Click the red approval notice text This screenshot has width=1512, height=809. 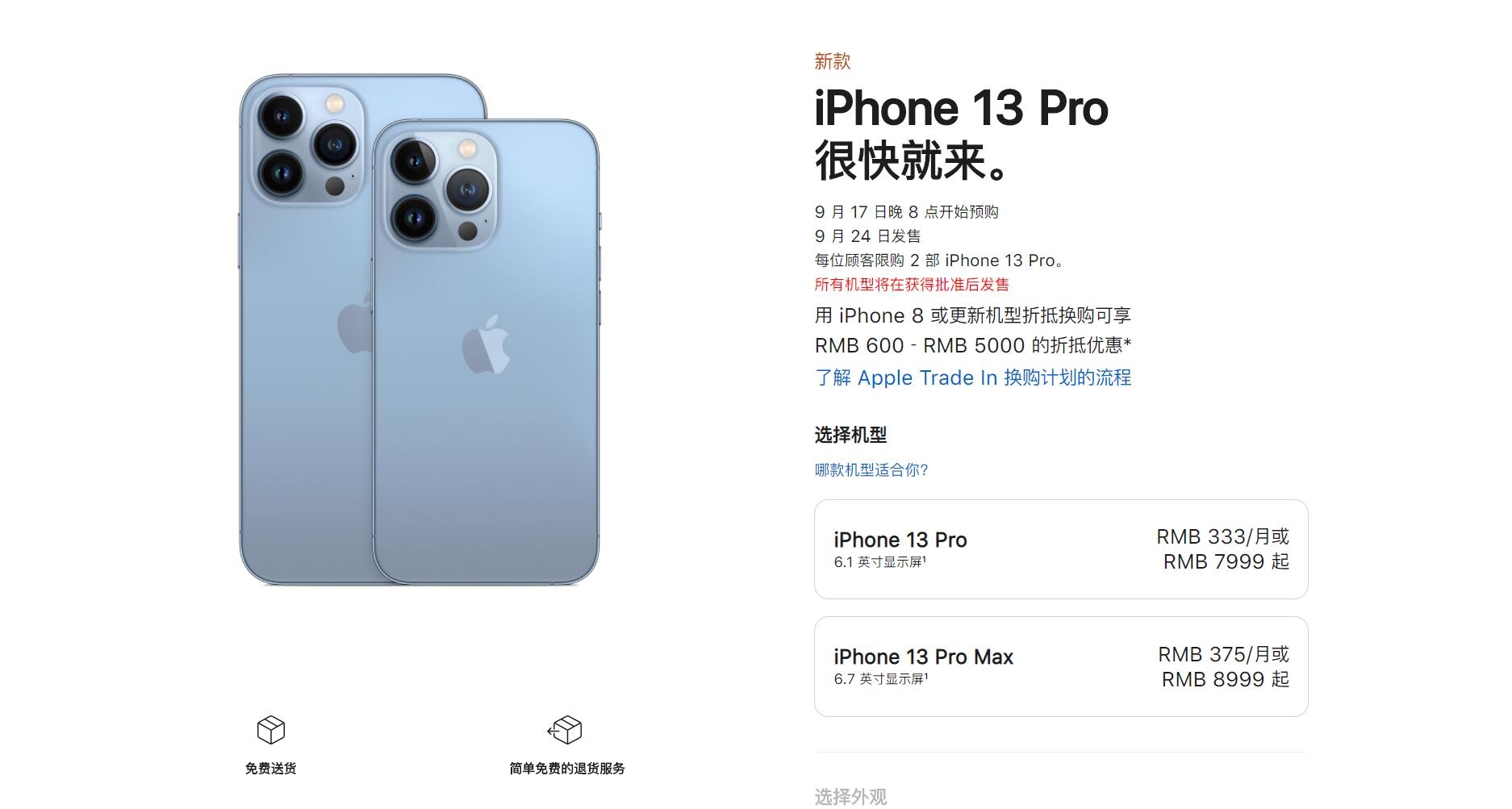click(x=912, y=285)
